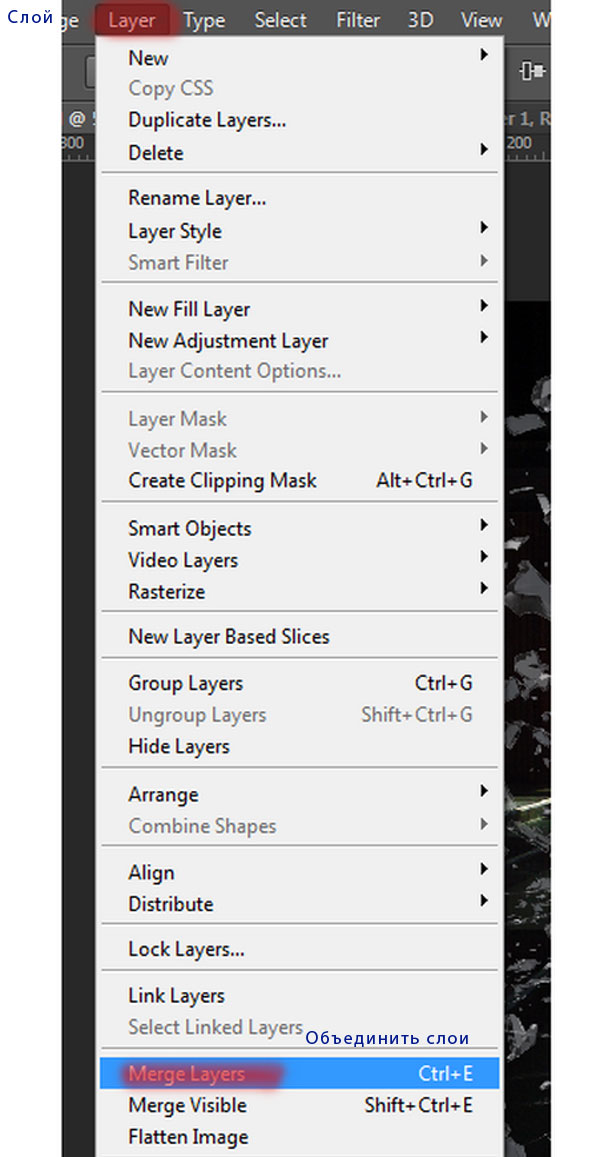The width and height of the screenshot is (600, 1157).
Task: Choose Group Layers
Action: 300,683
